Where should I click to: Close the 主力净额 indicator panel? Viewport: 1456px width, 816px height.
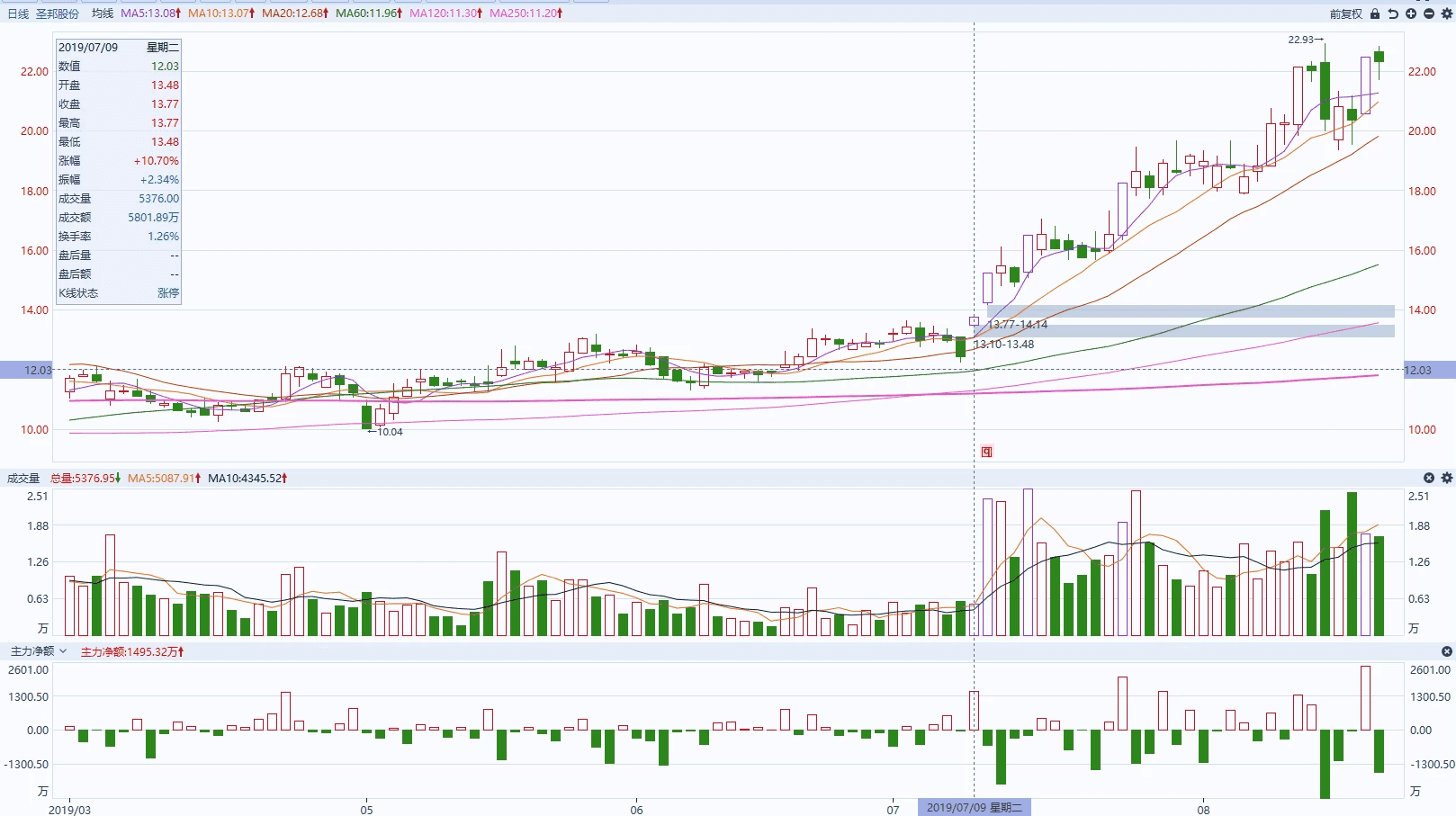(1447, 651)
